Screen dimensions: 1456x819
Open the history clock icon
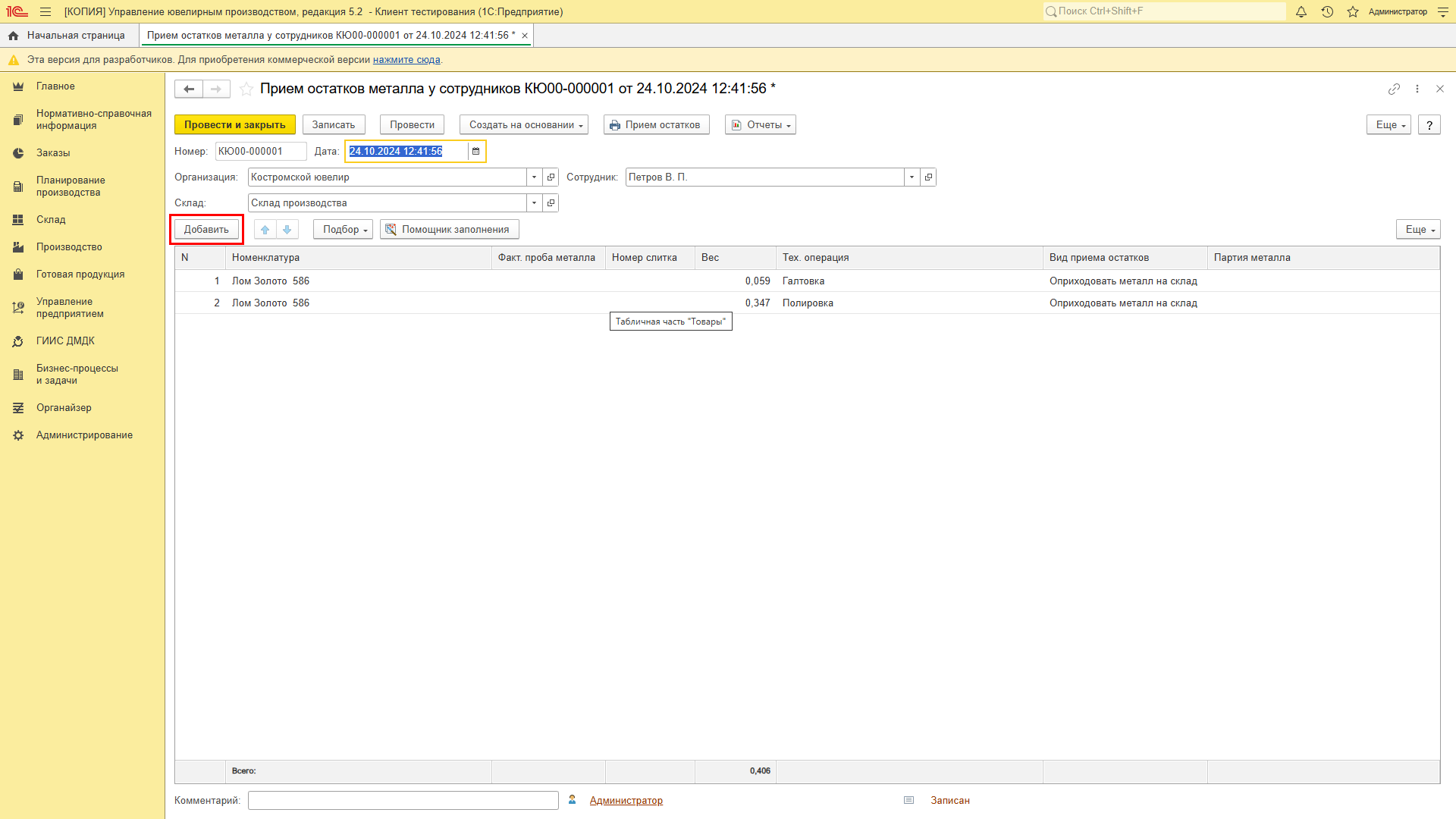1327,11
